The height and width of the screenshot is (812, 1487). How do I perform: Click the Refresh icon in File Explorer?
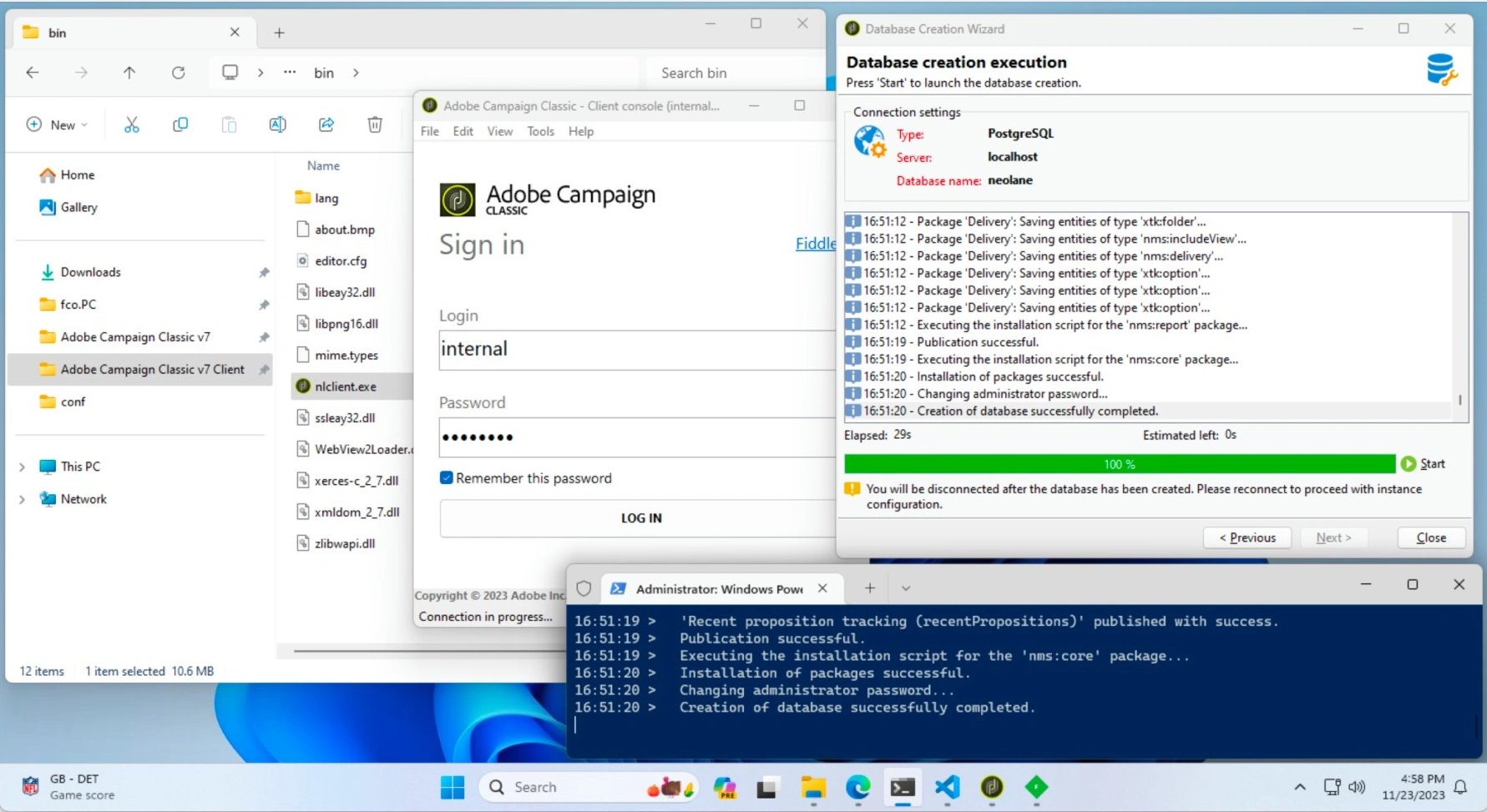coord(178,73)
